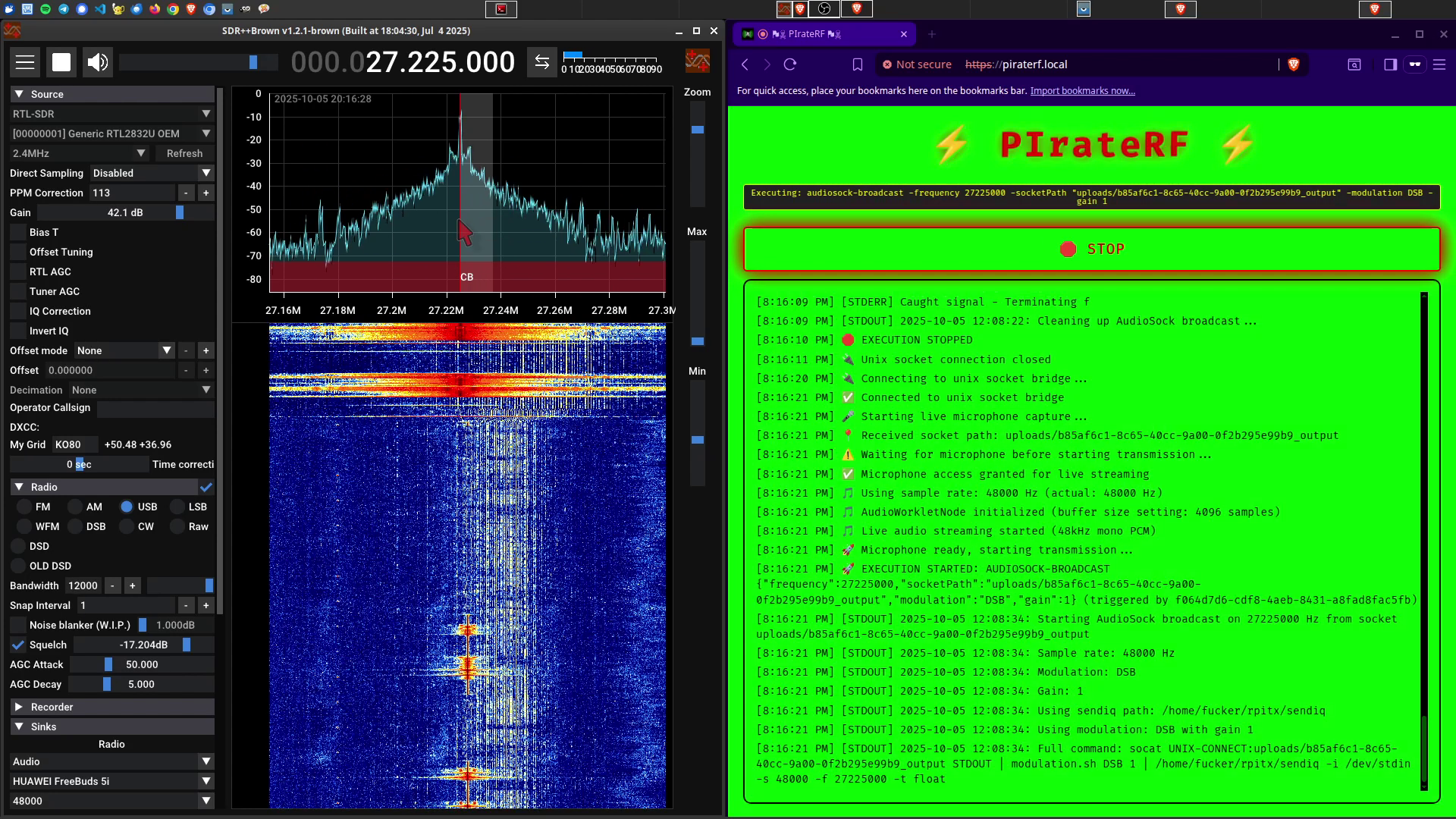
Task: Click the red STOP transmission button
Action: (1091, 249)
